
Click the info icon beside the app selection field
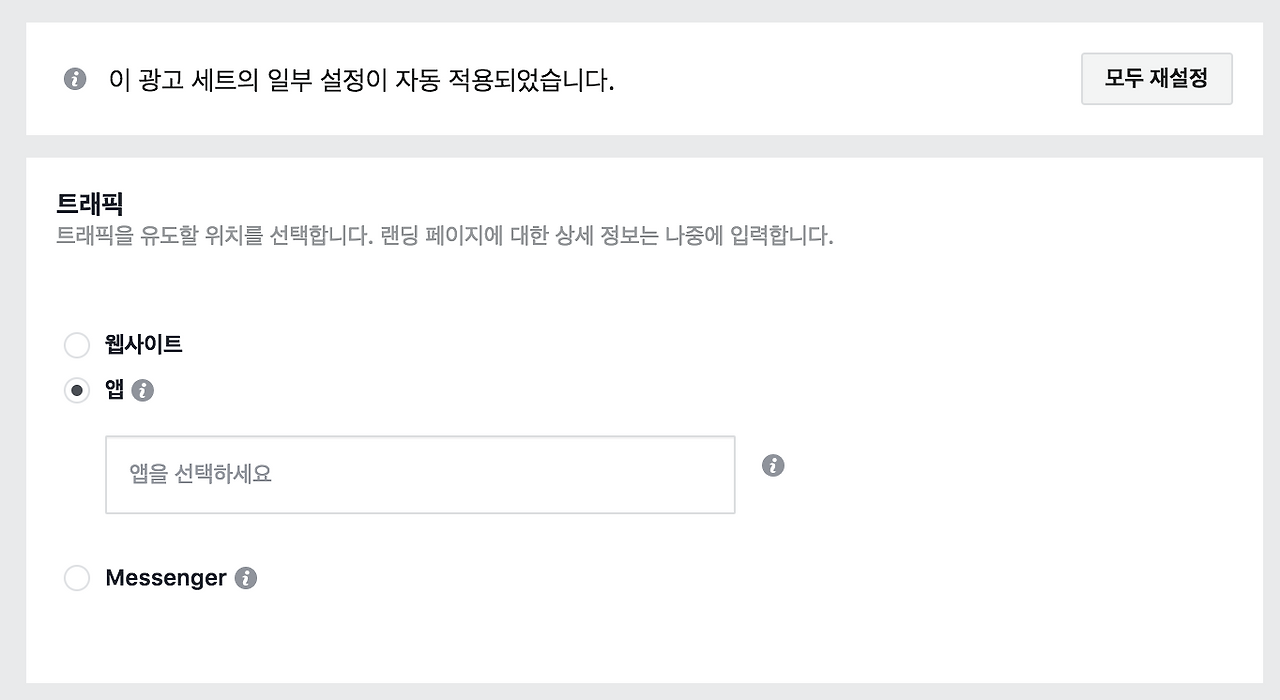click(x=771, y=465)
